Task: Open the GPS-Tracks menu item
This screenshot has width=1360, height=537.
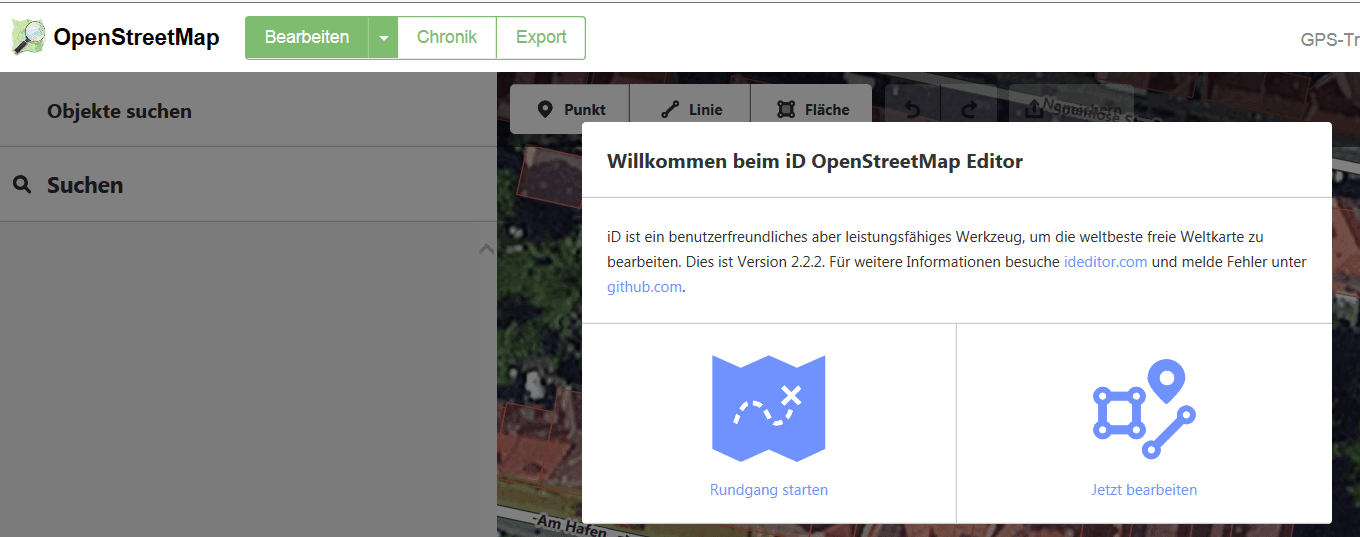Action: 1330,40
